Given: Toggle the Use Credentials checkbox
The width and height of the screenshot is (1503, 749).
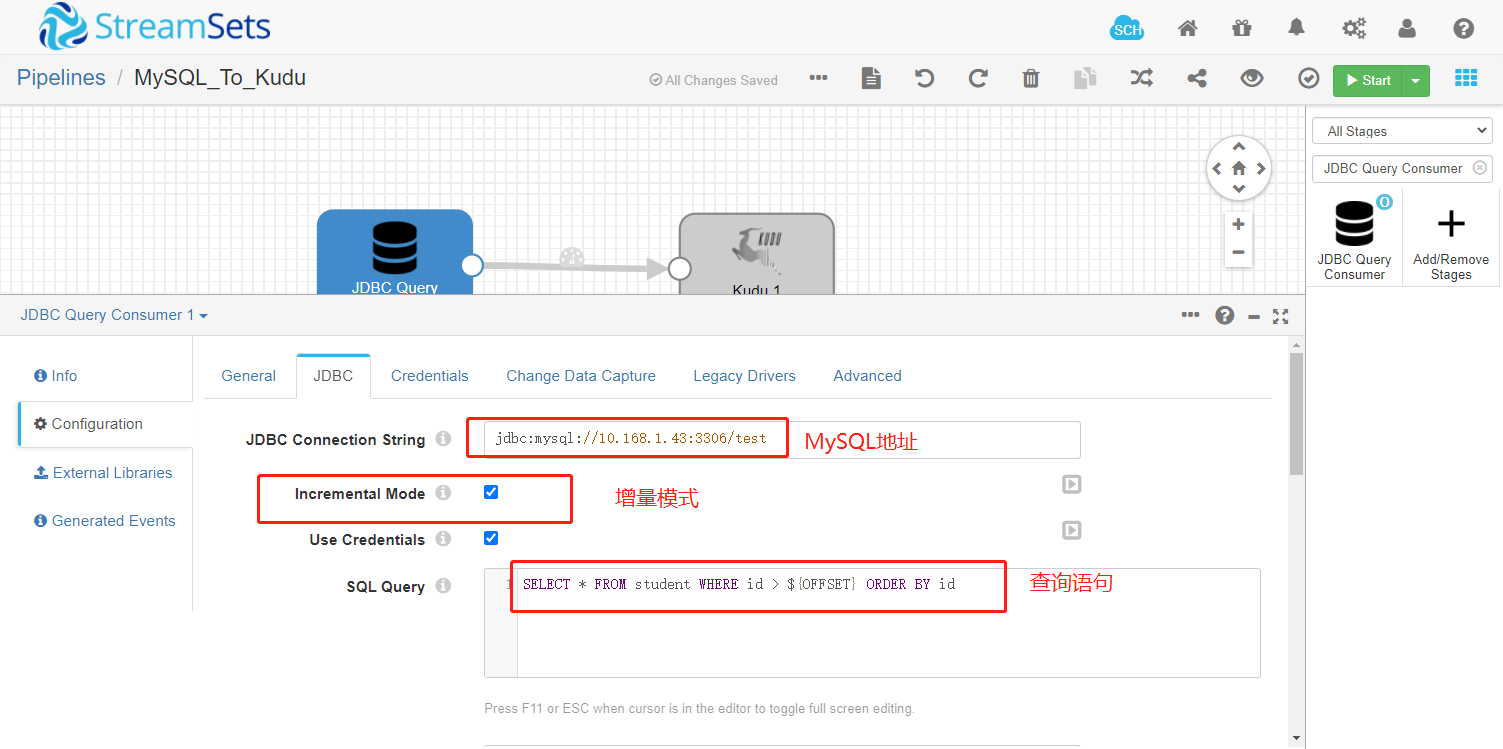Looking at the screenshot, I should [491, 538].
